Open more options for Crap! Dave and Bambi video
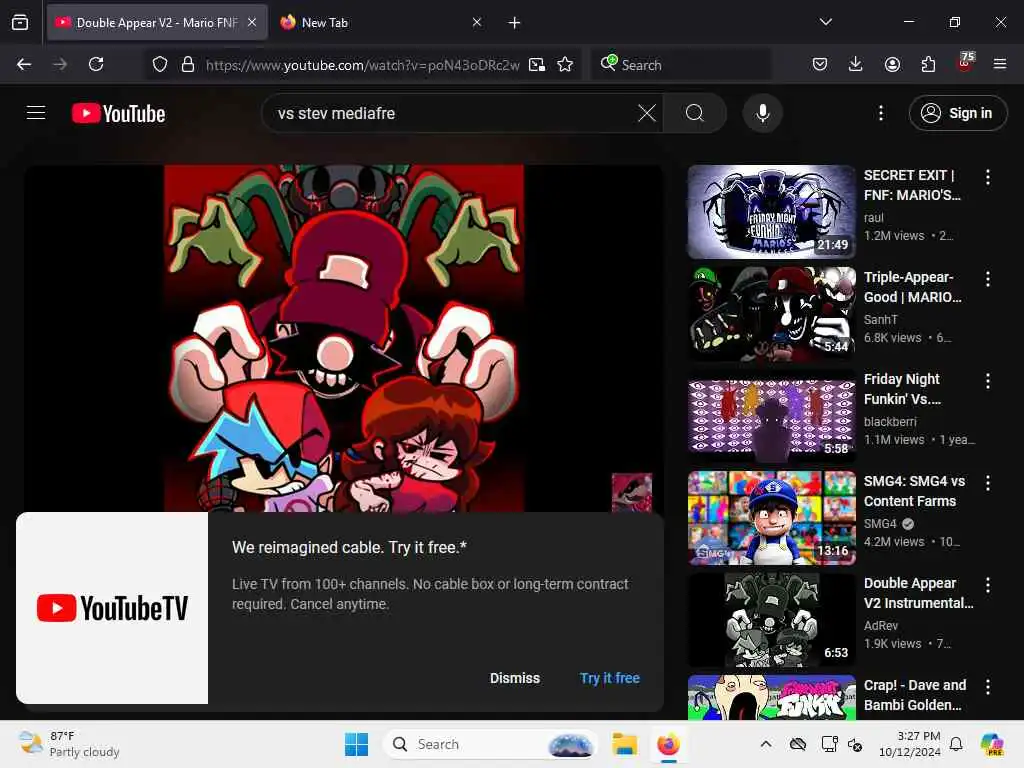Screen dimensions: 1024x768 coord(987,687)
